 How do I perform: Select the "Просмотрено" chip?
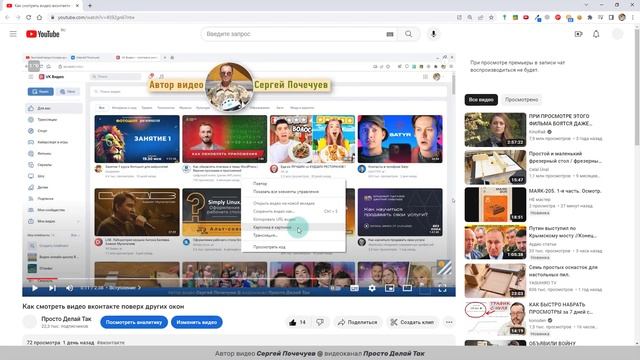point(521,100)
